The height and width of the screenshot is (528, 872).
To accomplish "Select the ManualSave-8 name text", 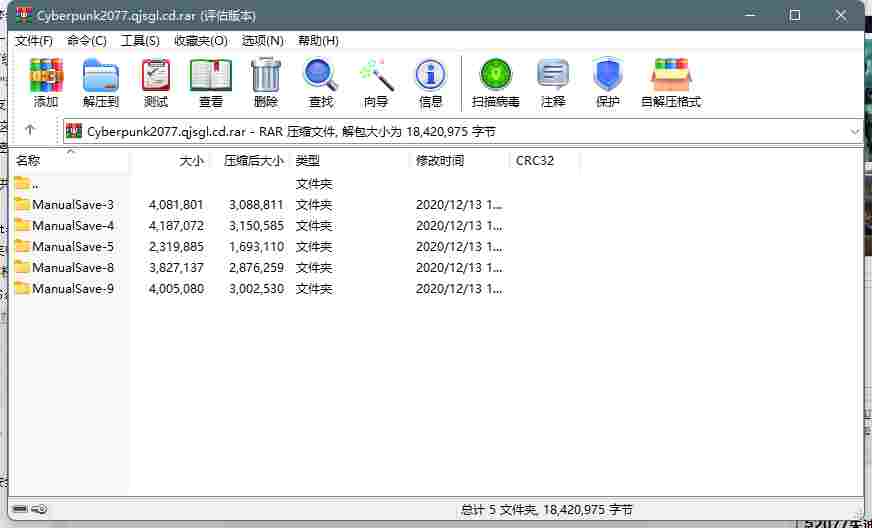I will coord(73,268).
